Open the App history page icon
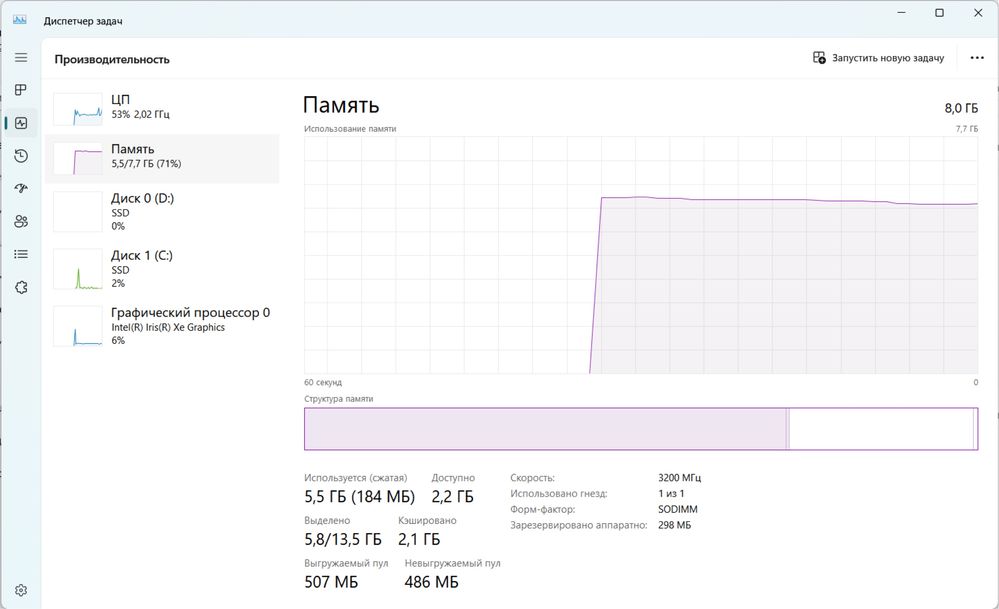Screen dimensions: 999x609 21,156
